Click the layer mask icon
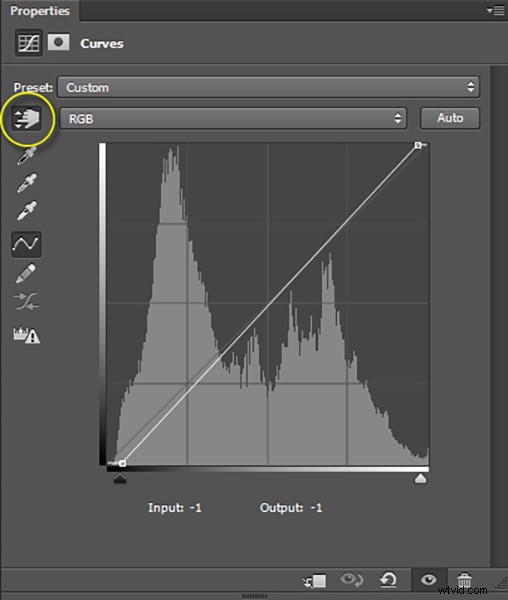The image size is (508, 600). click(x=59, y=42)
